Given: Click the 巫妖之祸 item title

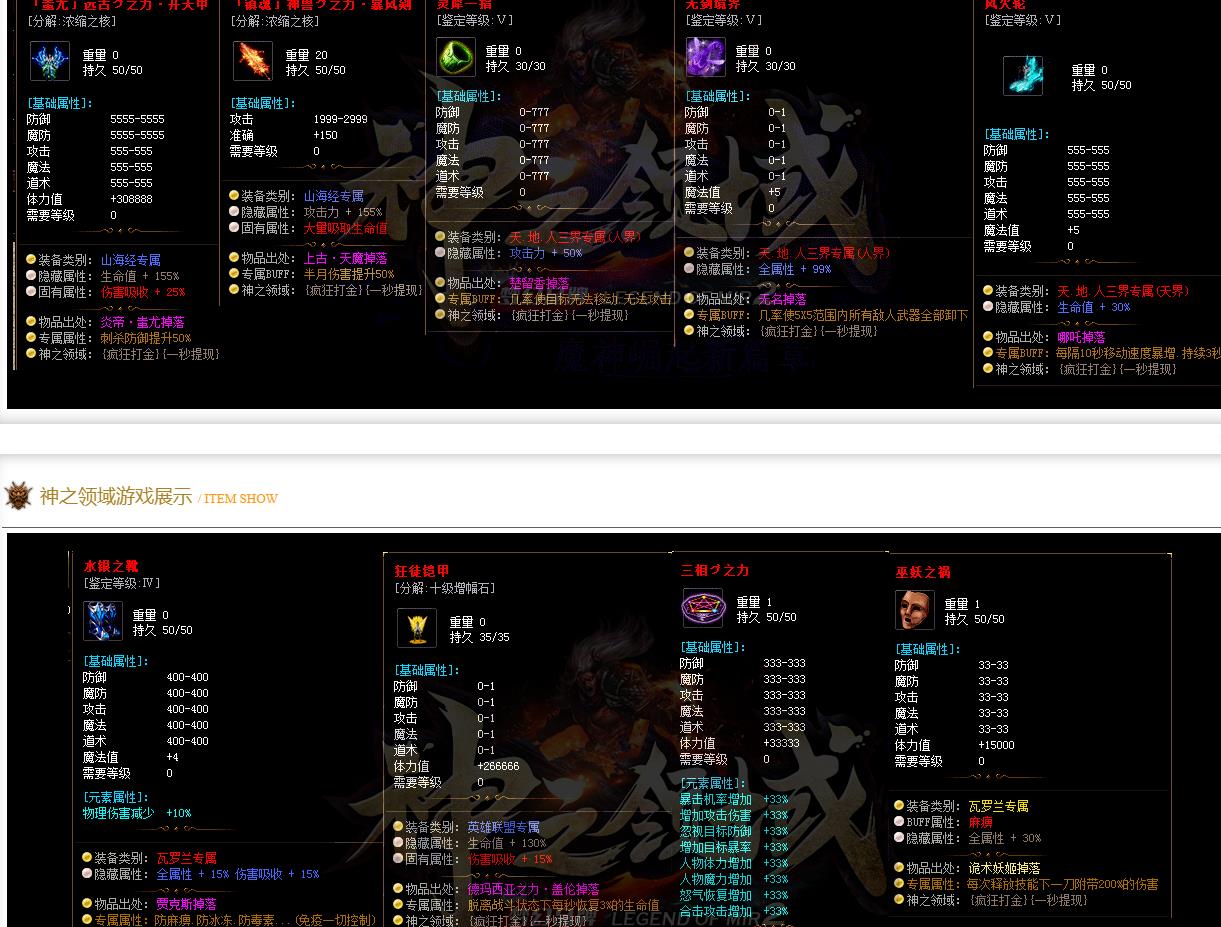Looking at the screenshot, I should 923,573.
